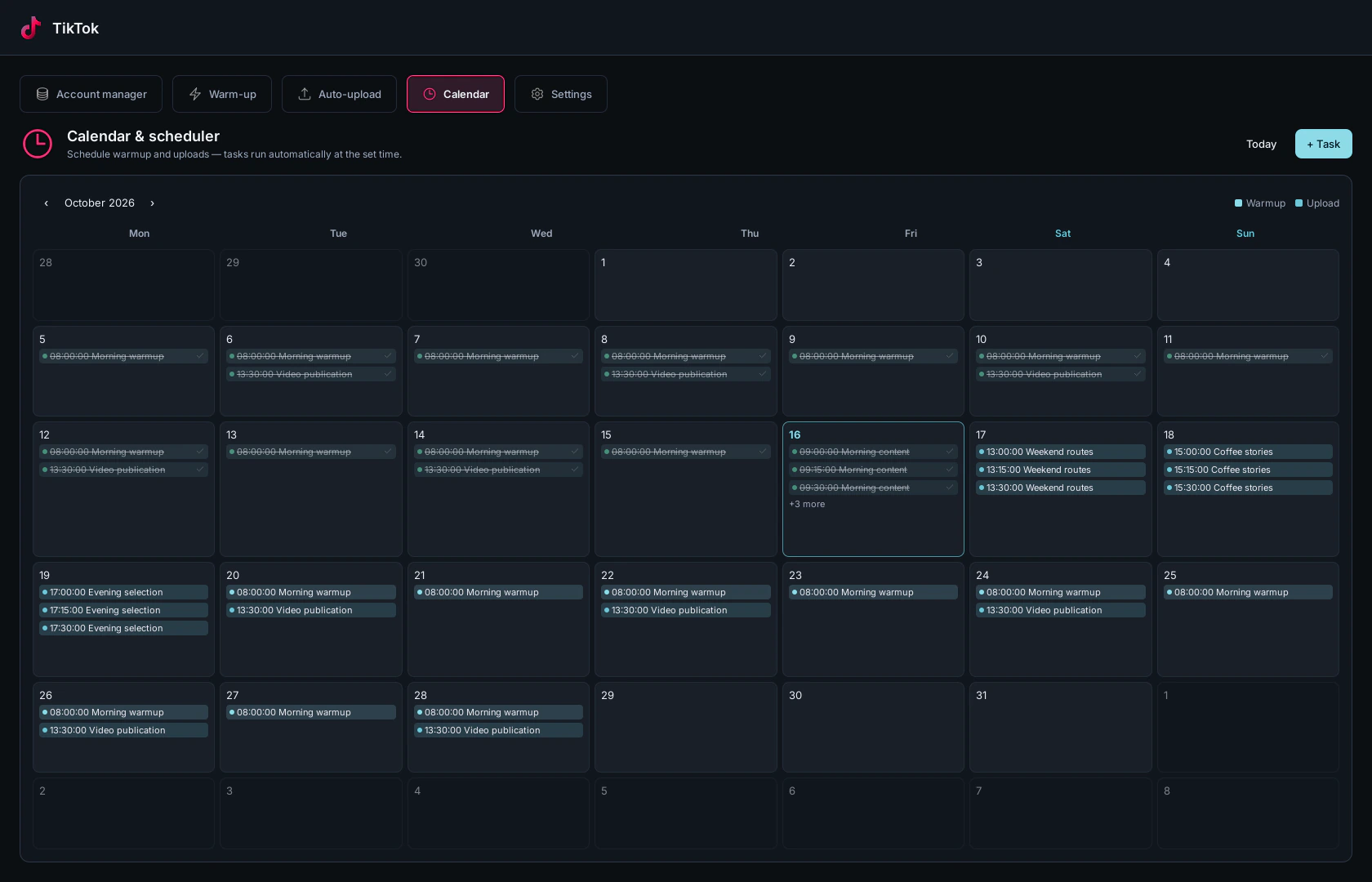Click the Warm-up lightning bolt icon

click(195, 94)
